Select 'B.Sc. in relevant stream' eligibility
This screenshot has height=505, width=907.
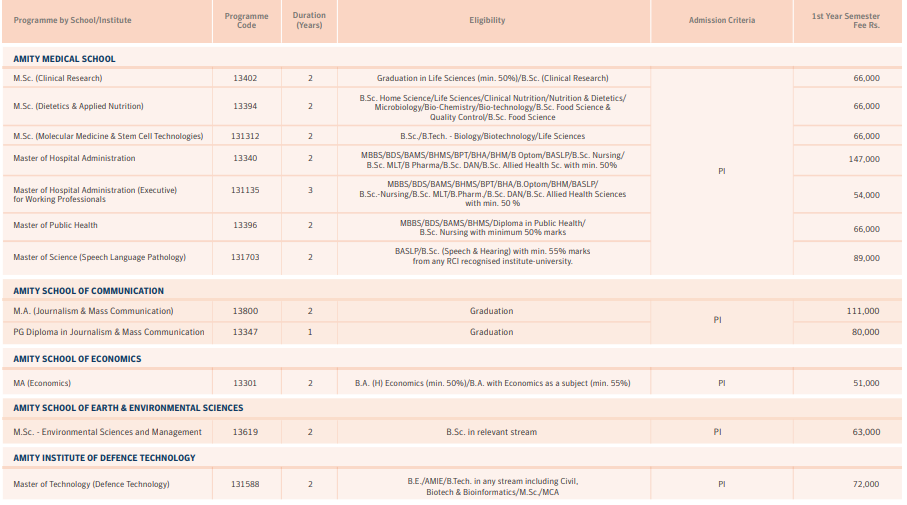click(x=492, y=432)
